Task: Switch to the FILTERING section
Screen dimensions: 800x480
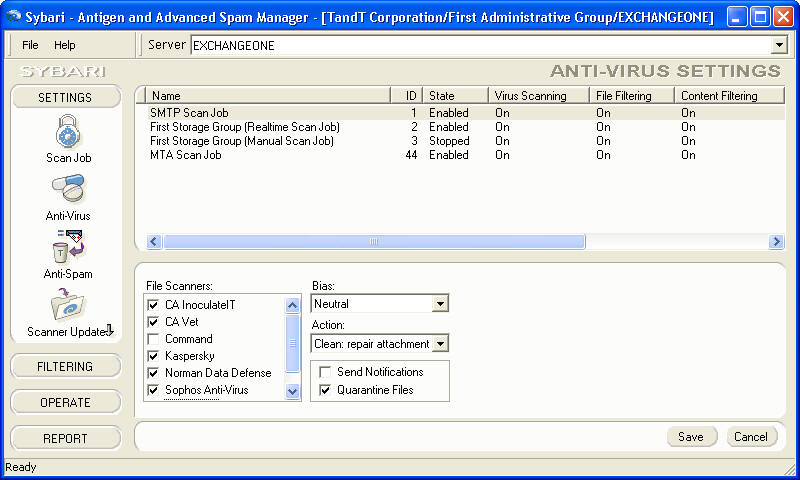Action: (65, 366)
